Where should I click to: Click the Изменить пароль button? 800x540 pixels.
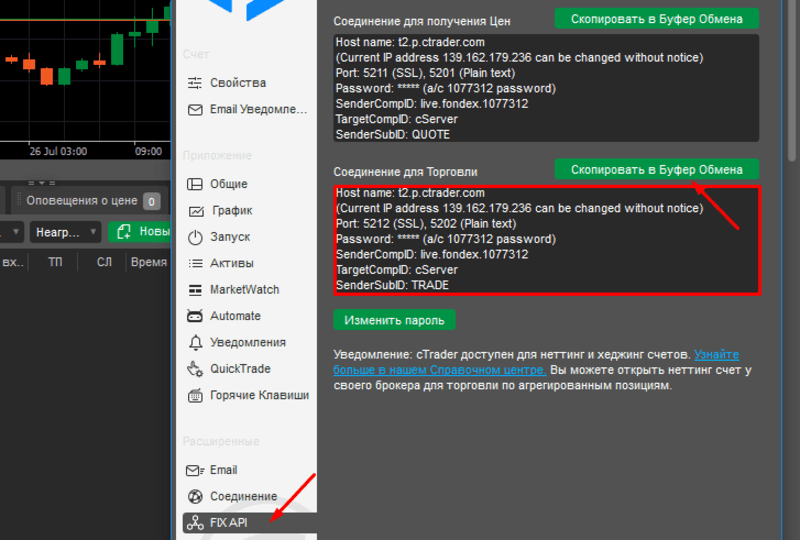[x=394, y=320]
